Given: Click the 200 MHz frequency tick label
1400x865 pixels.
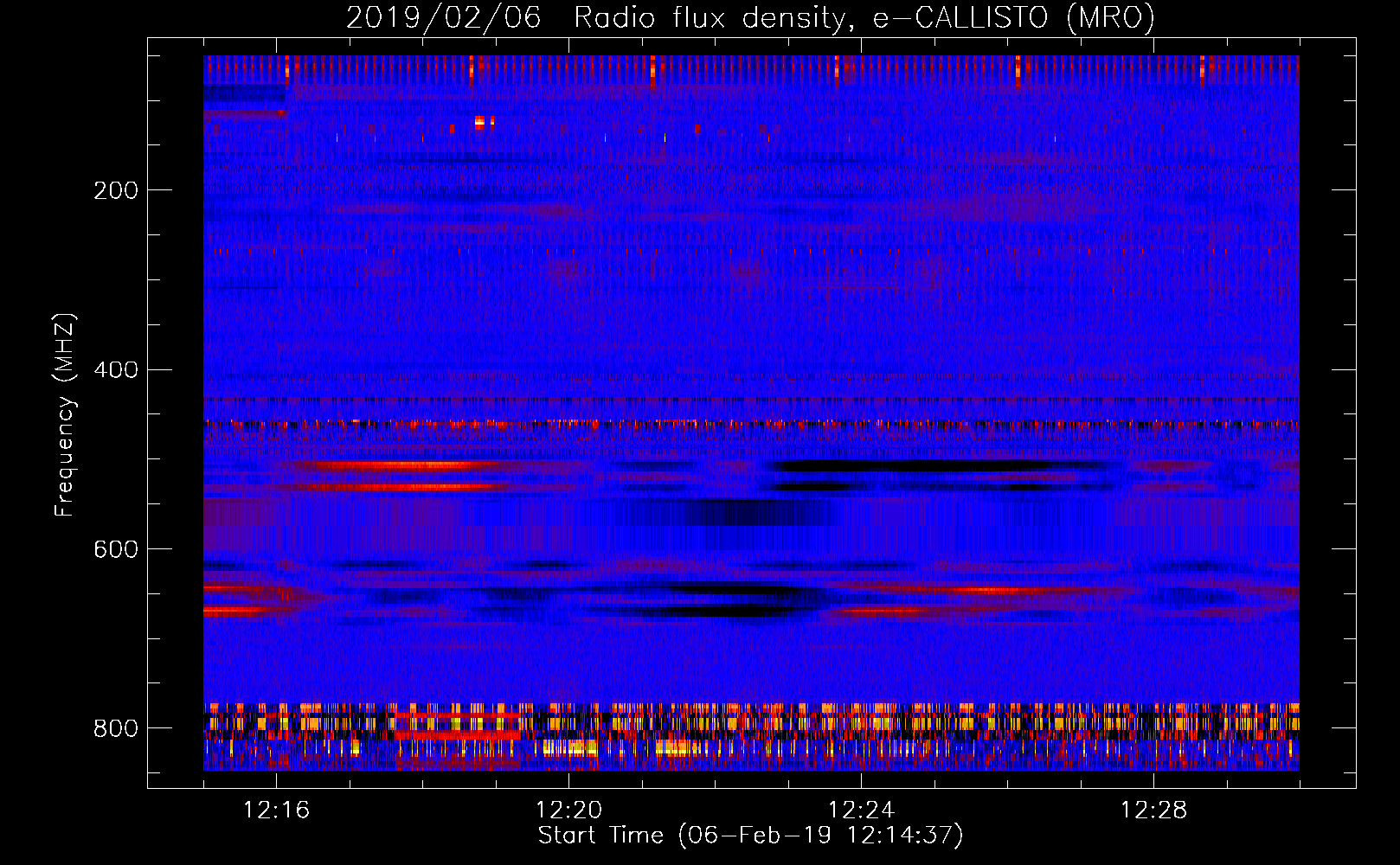Looking at the screenshot, I should 116,191.
